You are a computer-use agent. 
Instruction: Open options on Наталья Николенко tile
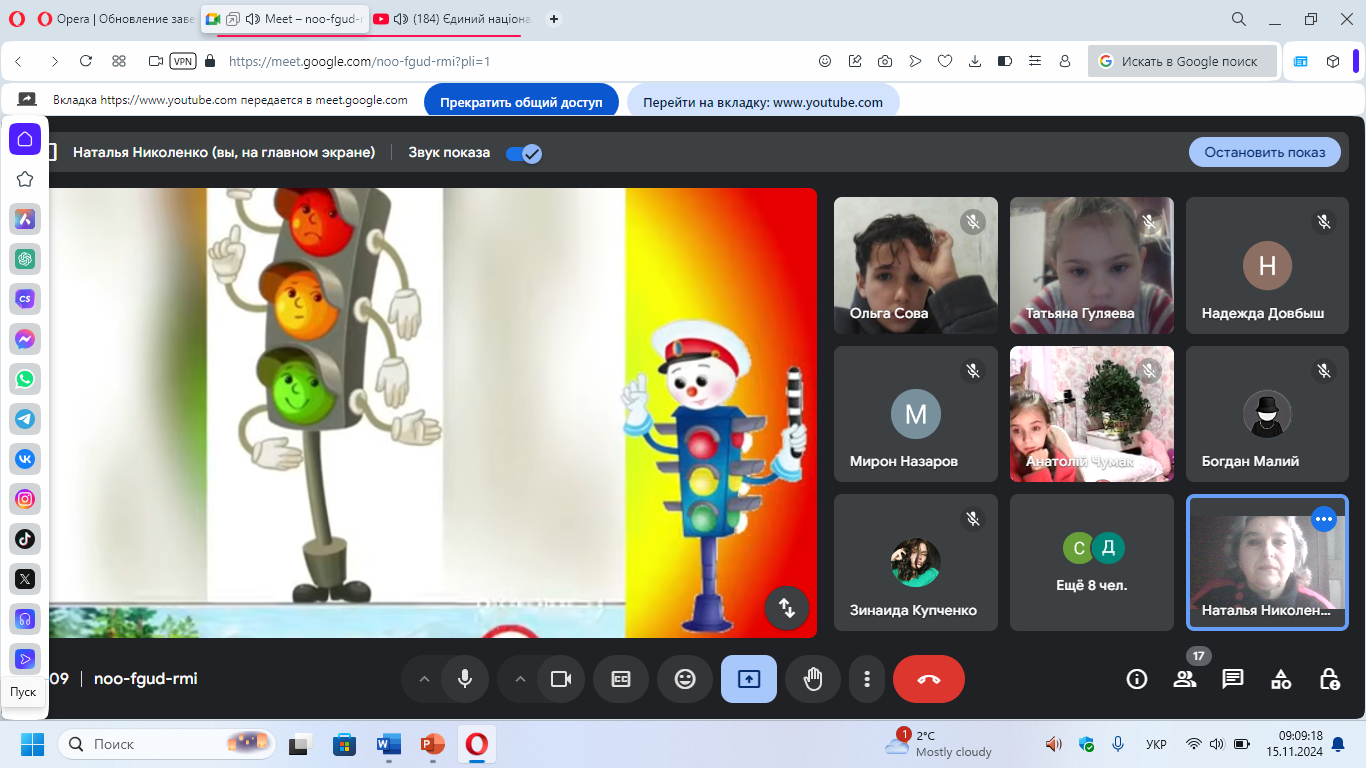(x=1324, y=519)
